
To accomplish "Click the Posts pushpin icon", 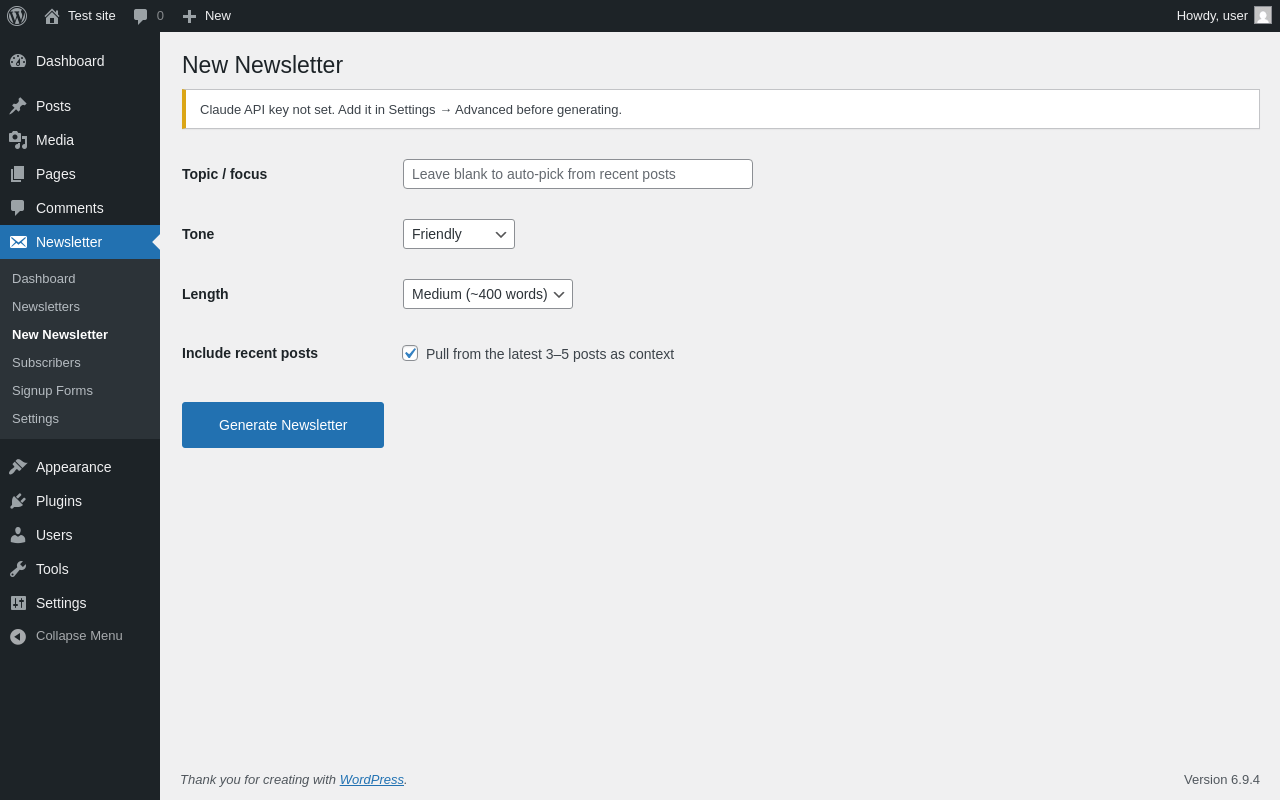I will point(18,106).
